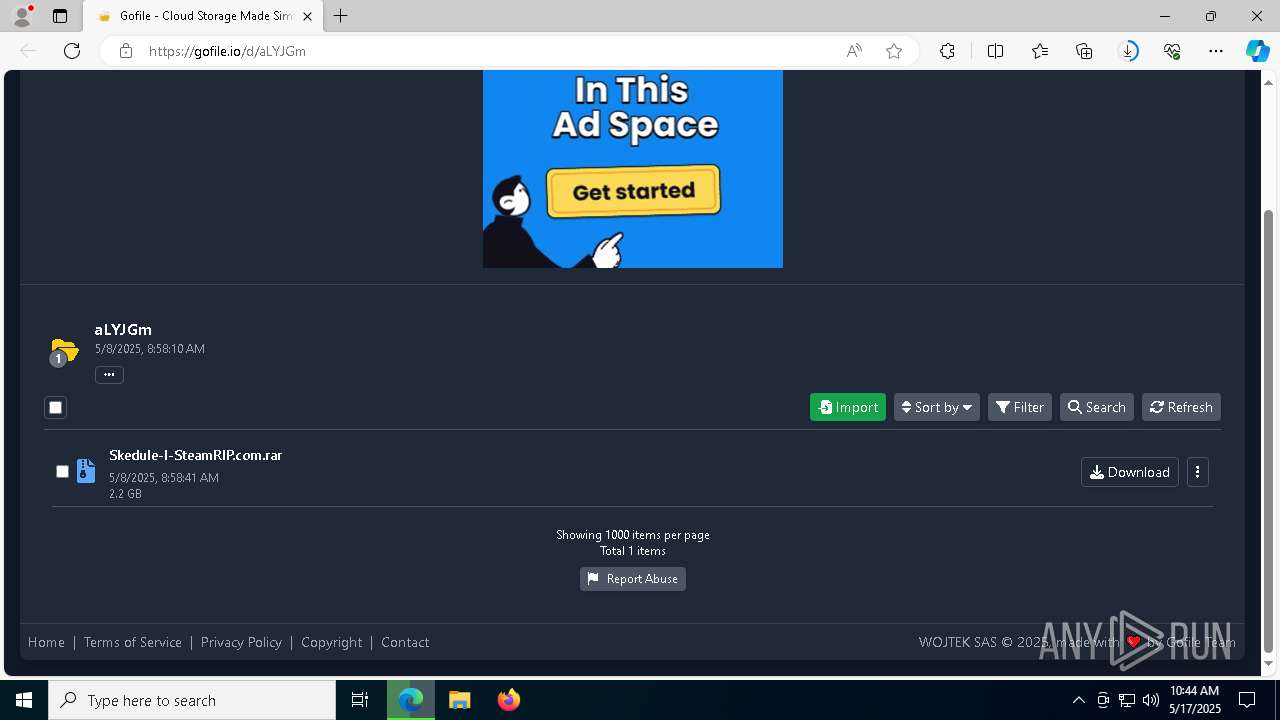The image size is (1280, 720).
Task: Click the aLYJGm folder icon
Action: pos(64,352)
